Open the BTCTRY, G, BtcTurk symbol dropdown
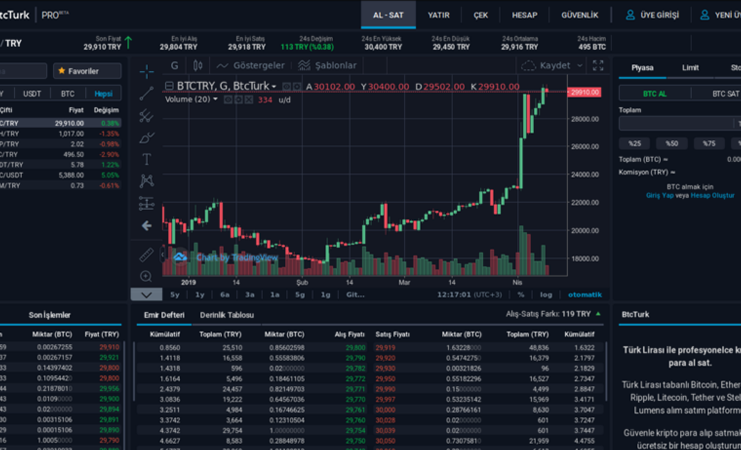Screen dimensions: 741x450 [x=227, y=86]
